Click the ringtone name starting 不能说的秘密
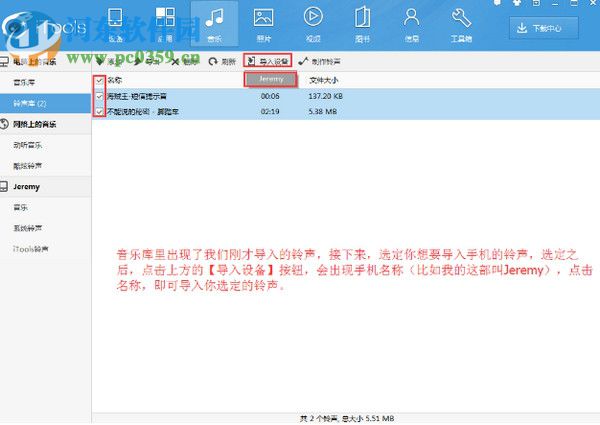Viewport: 600px width, 425px height. pyautogui.click(x=142, y=111)
